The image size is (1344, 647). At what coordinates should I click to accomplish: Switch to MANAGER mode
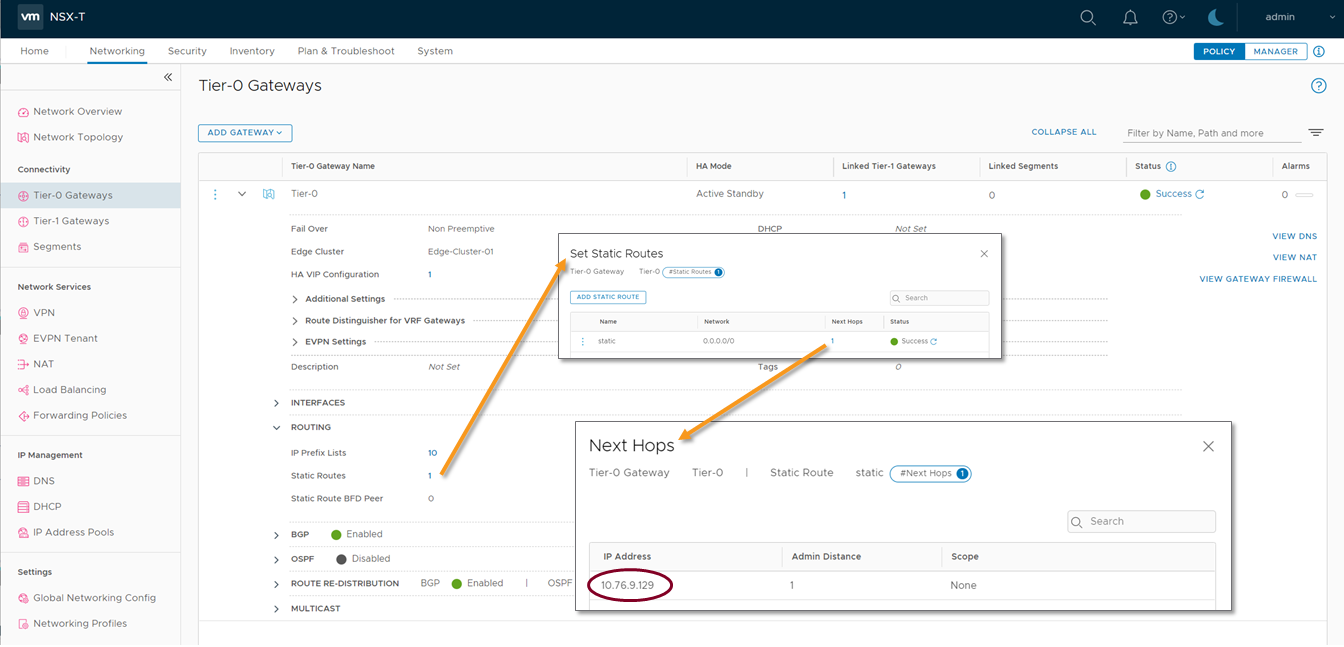pos(1275,51)
